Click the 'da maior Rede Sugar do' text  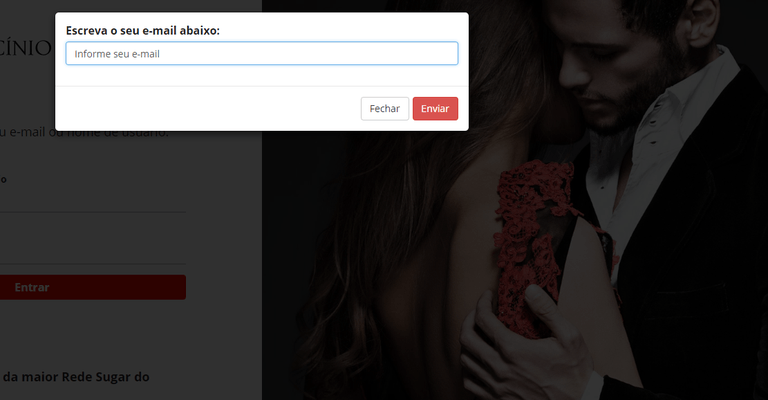click(x=76, y=377)
